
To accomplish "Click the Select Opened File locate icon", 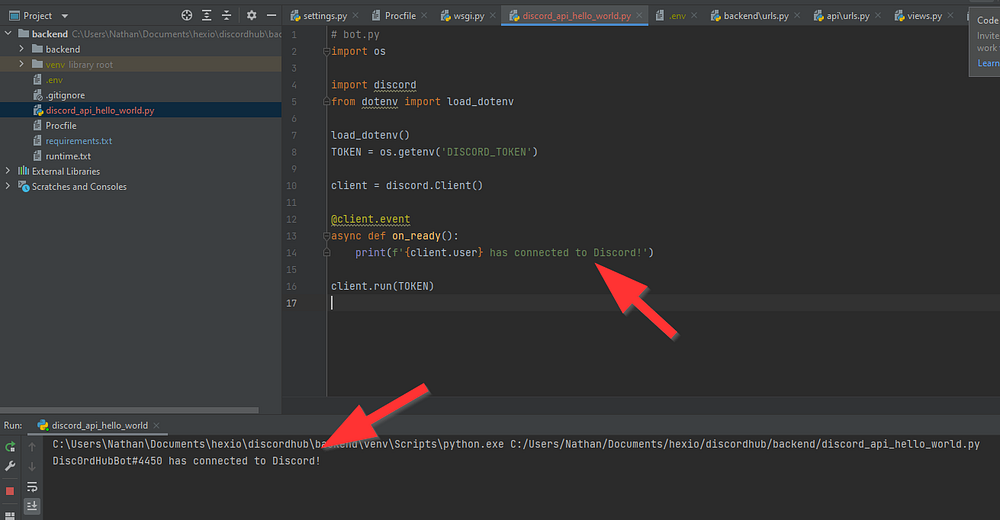I will click(186, 16).
